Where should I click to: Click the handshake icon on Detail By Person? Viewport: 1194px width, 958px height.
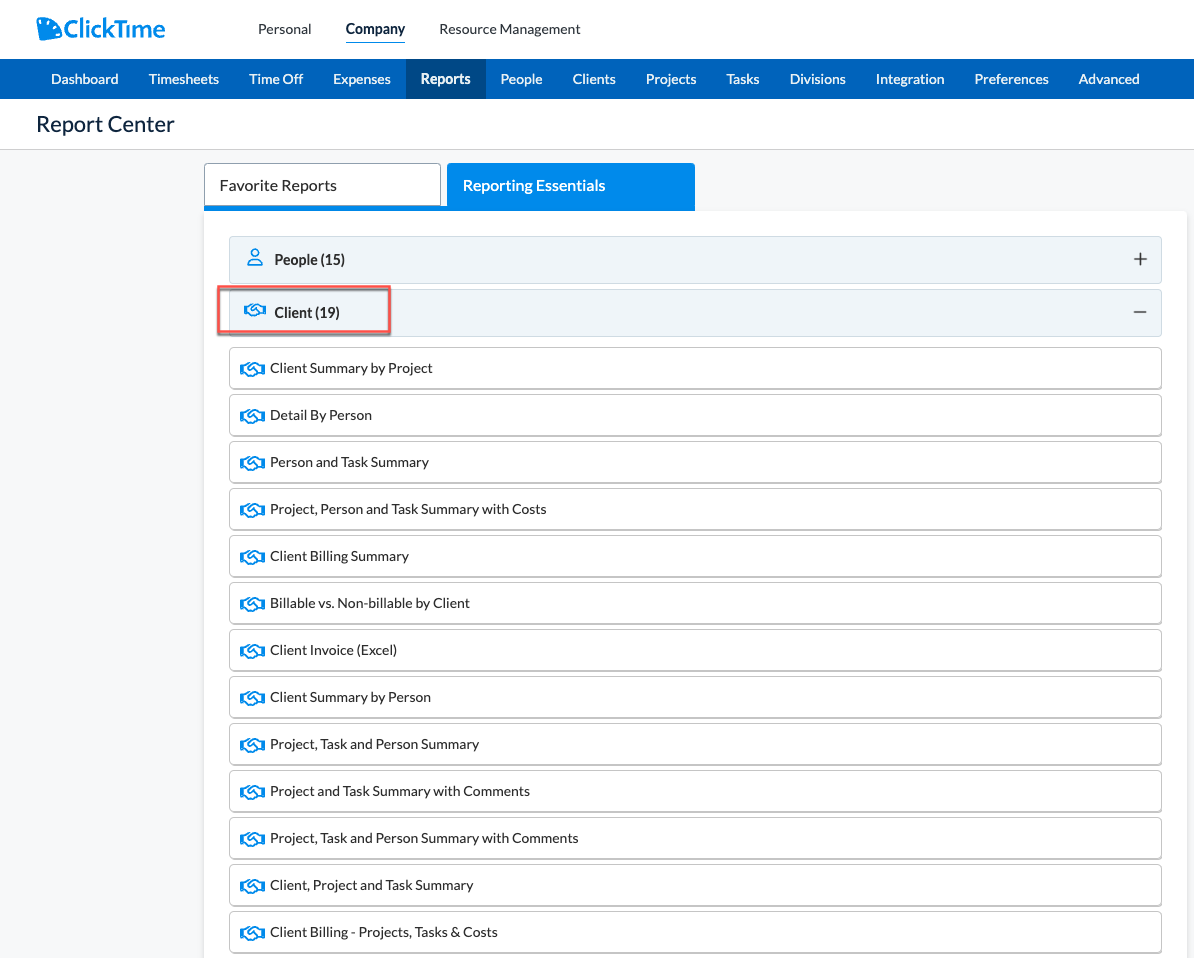pyautogui.click(x=252, y=415)
